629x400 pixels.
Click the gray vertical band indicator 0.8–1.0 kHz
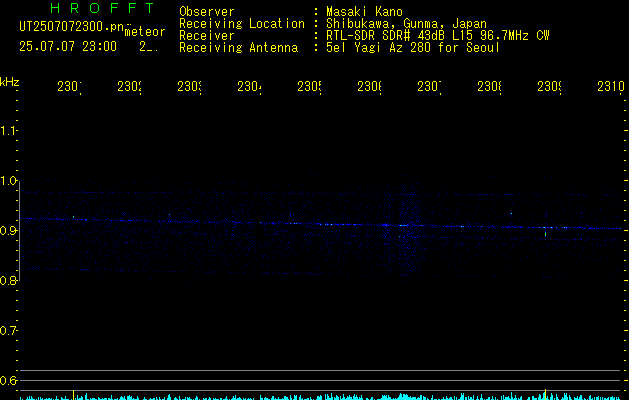20,231
